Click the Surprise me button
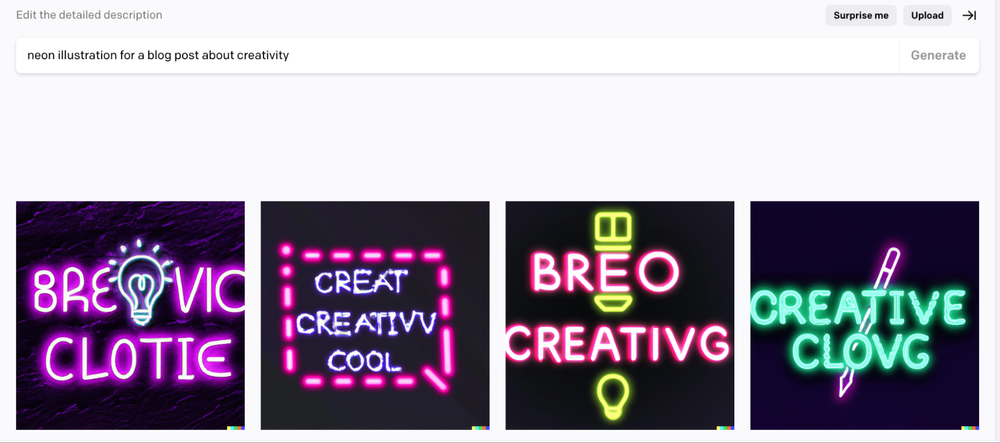 tap(860, 15)
